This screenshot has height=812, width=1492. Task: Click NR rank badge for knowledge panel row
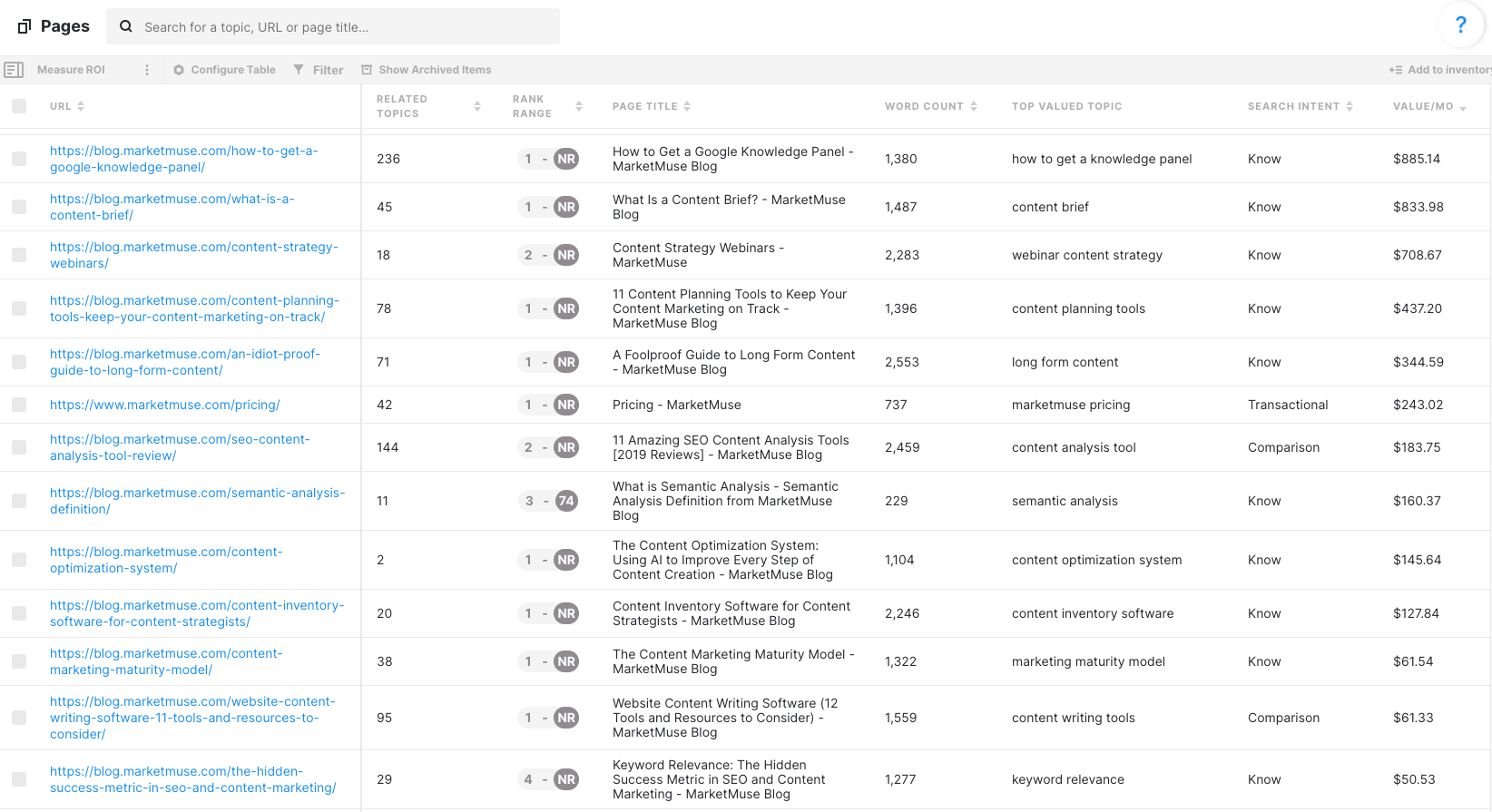coord(566,159)
